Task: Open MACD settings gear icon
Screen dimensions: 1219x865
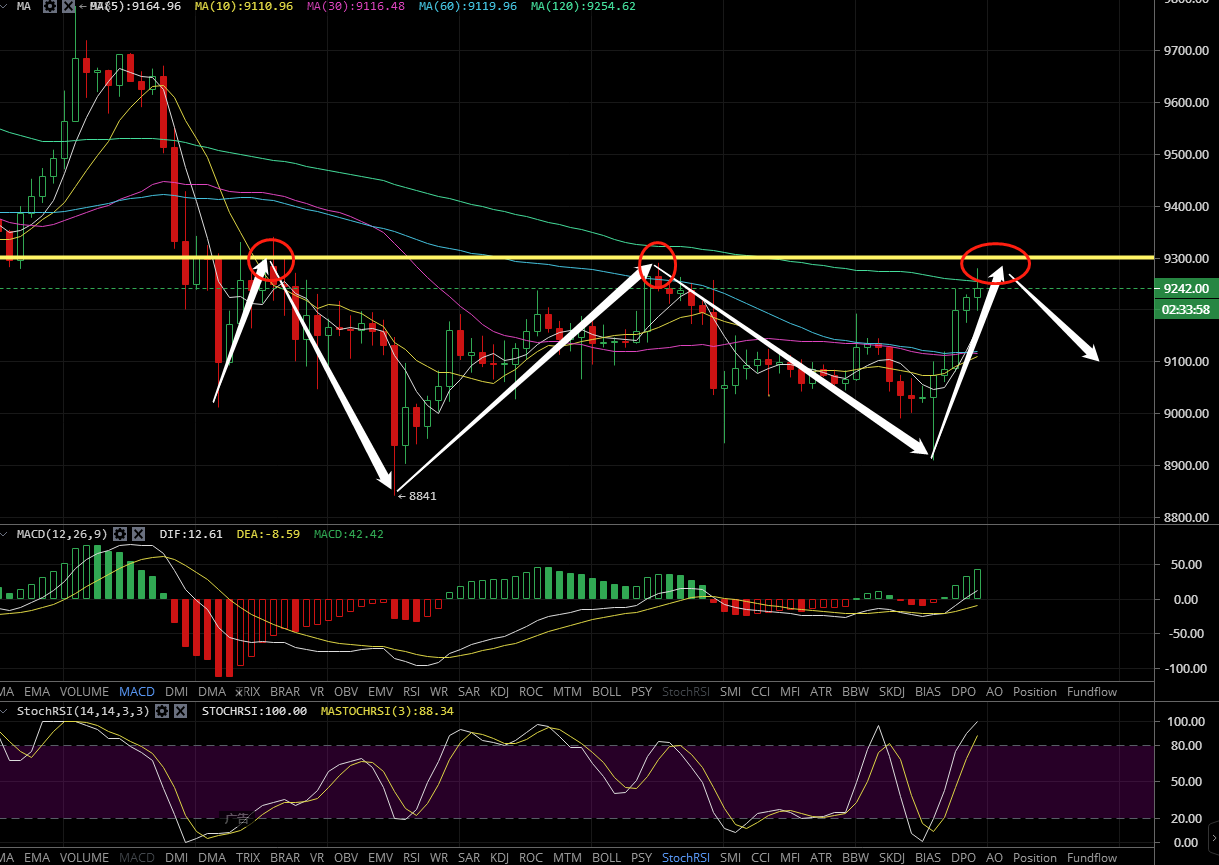Action: (x=120, y=534)
